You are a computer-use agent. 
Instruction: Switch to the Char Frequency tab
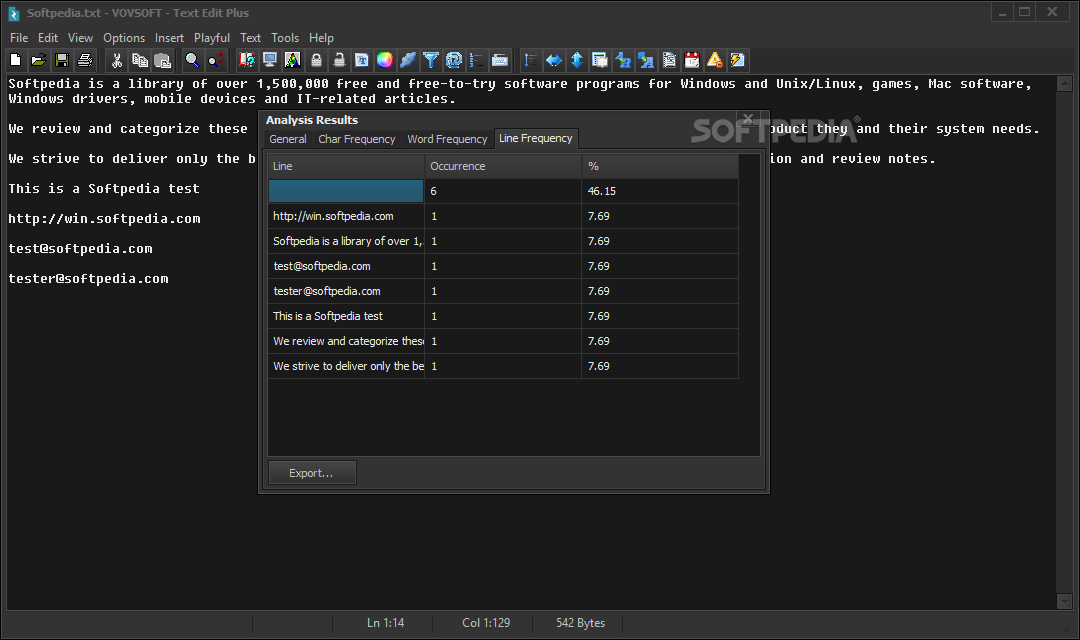[357, 139]
